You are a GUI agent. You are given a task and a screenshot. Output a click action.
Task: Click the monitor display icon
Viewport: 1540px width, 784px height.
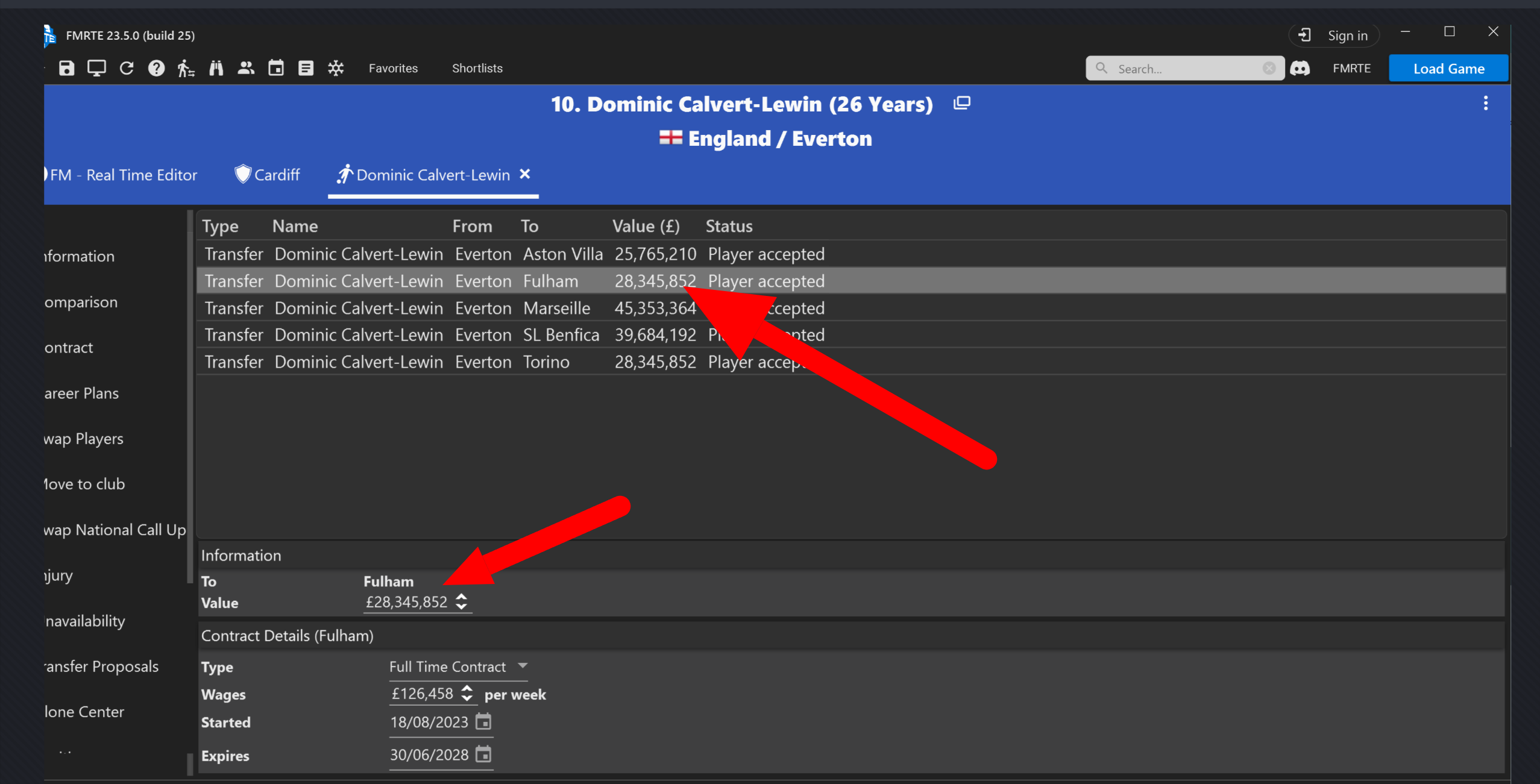point(96,68)
